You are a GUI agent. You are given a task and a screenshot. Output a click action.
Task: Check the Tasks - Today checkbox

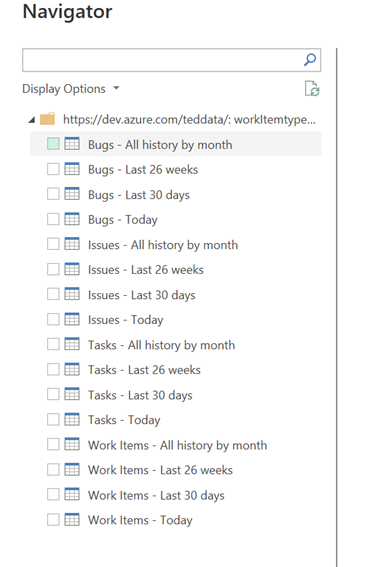pyautogui.click(x=53, y=419)
